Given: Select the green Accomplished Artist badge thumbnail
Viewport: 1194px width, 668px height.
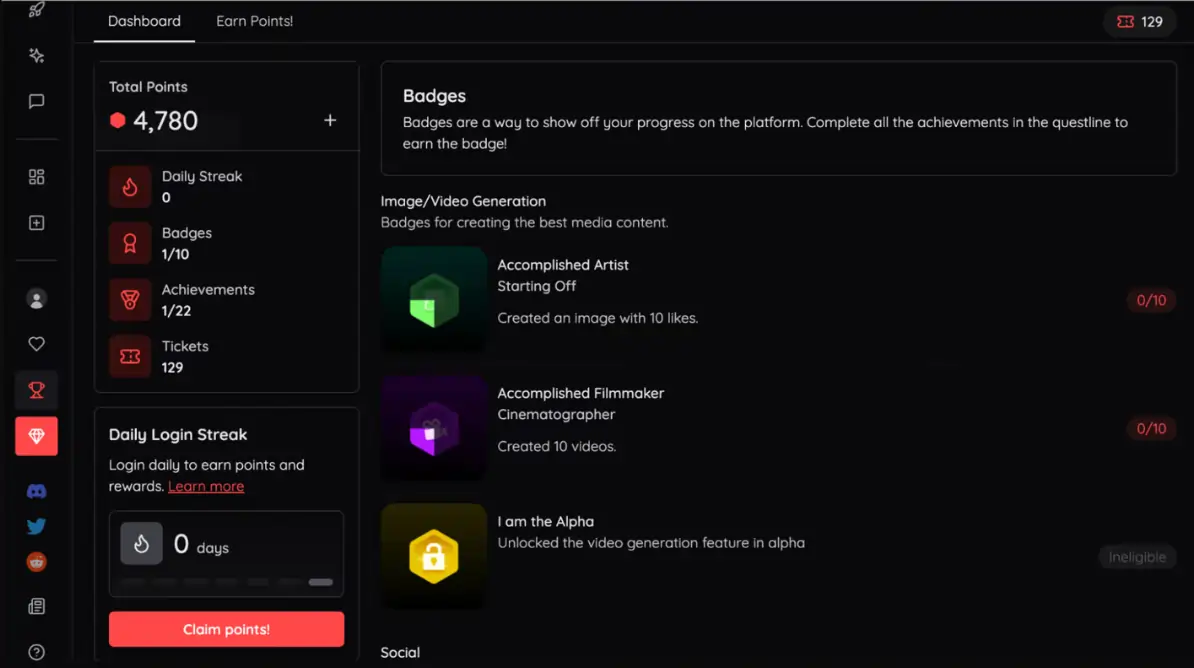Looking at the screenshot, I should (x=433, y=299).
